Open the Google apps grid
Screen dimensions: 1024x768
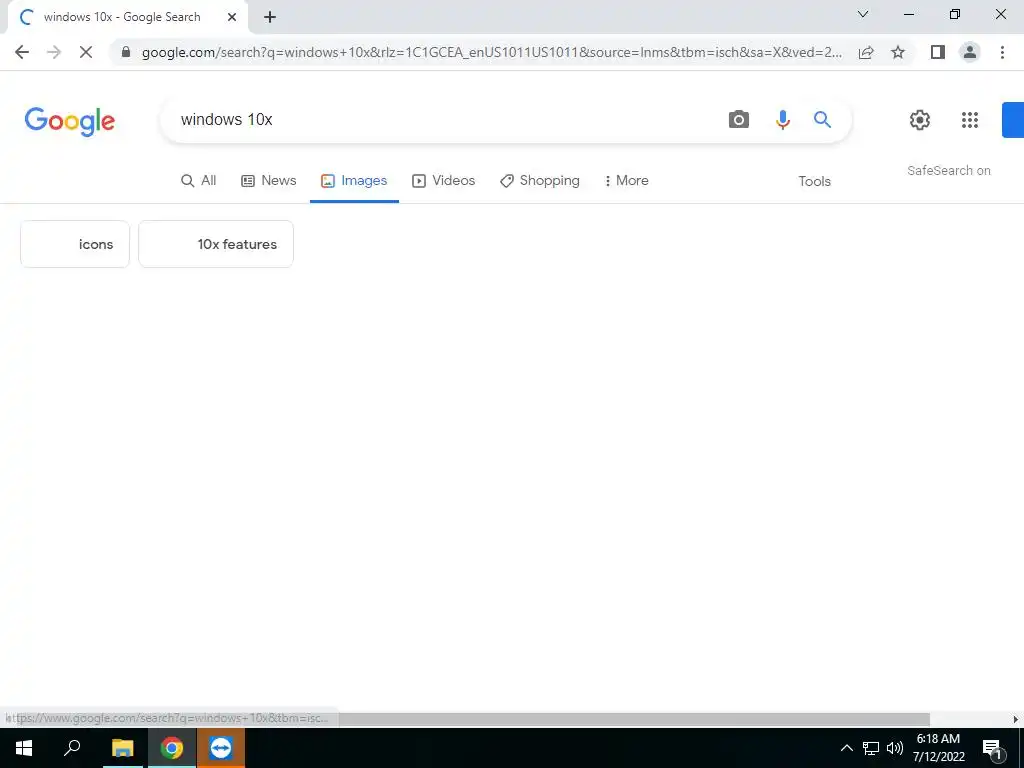coord(970,120)
